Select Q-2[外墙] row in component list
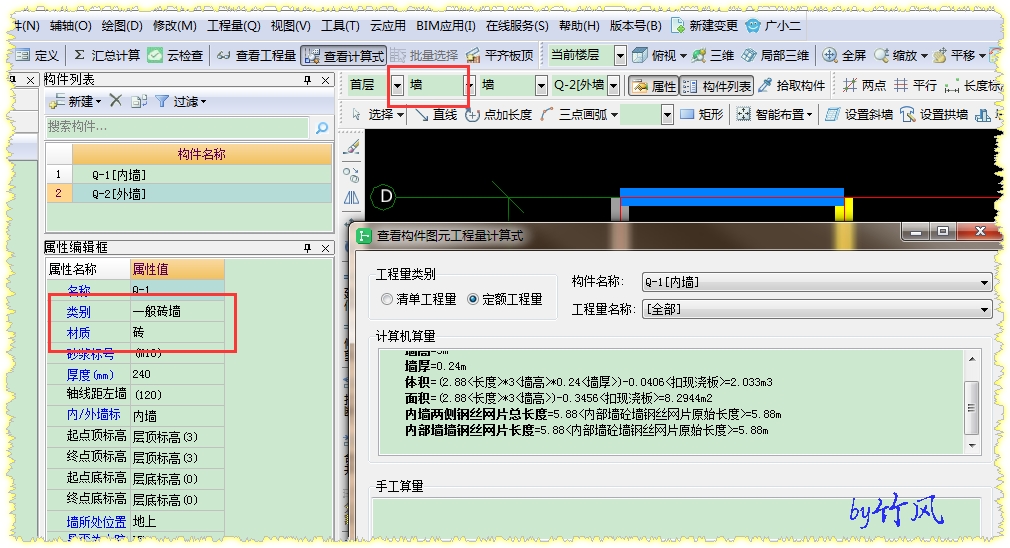The width and height of the screenshot is (1010, 548). (189, 194)
